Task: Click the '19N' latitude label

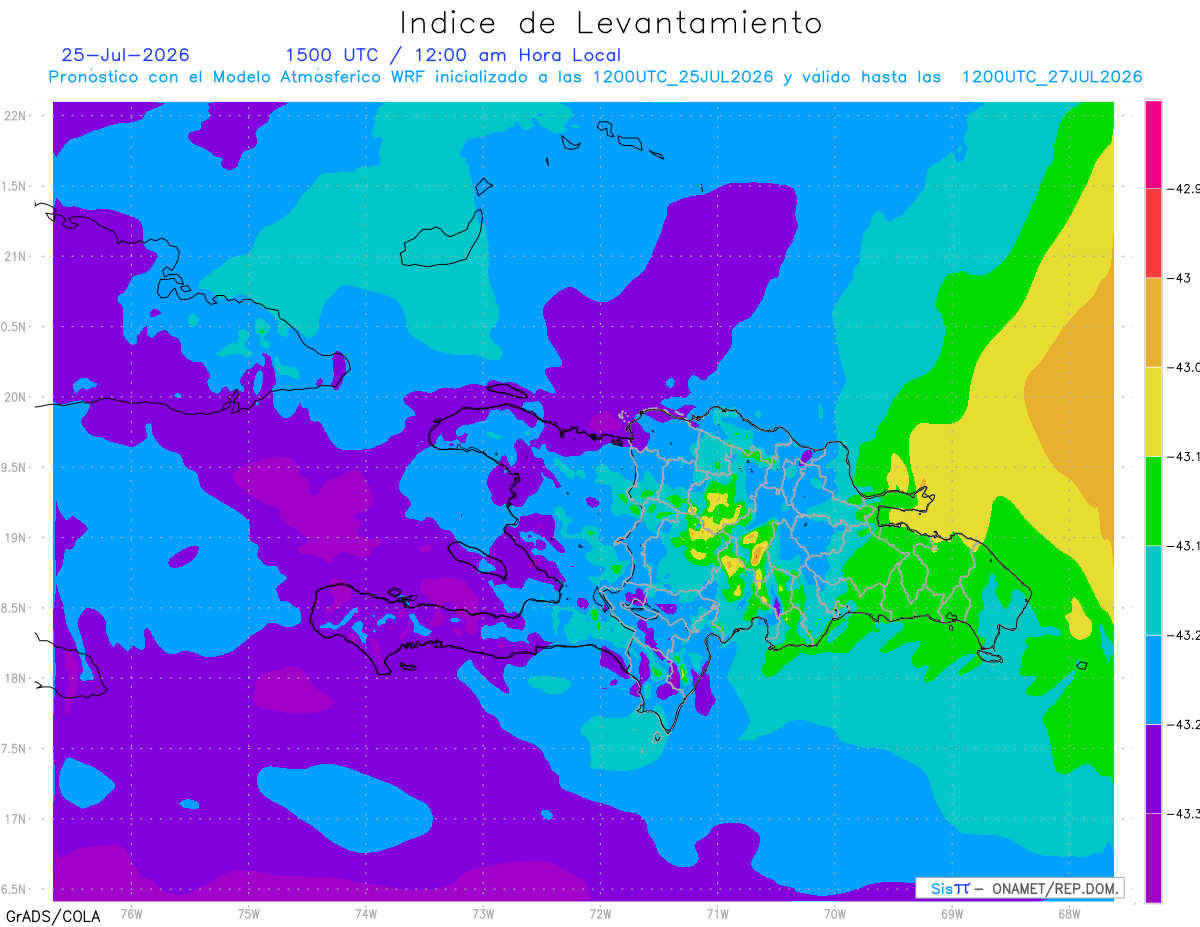Action: (x=15, y=538)
